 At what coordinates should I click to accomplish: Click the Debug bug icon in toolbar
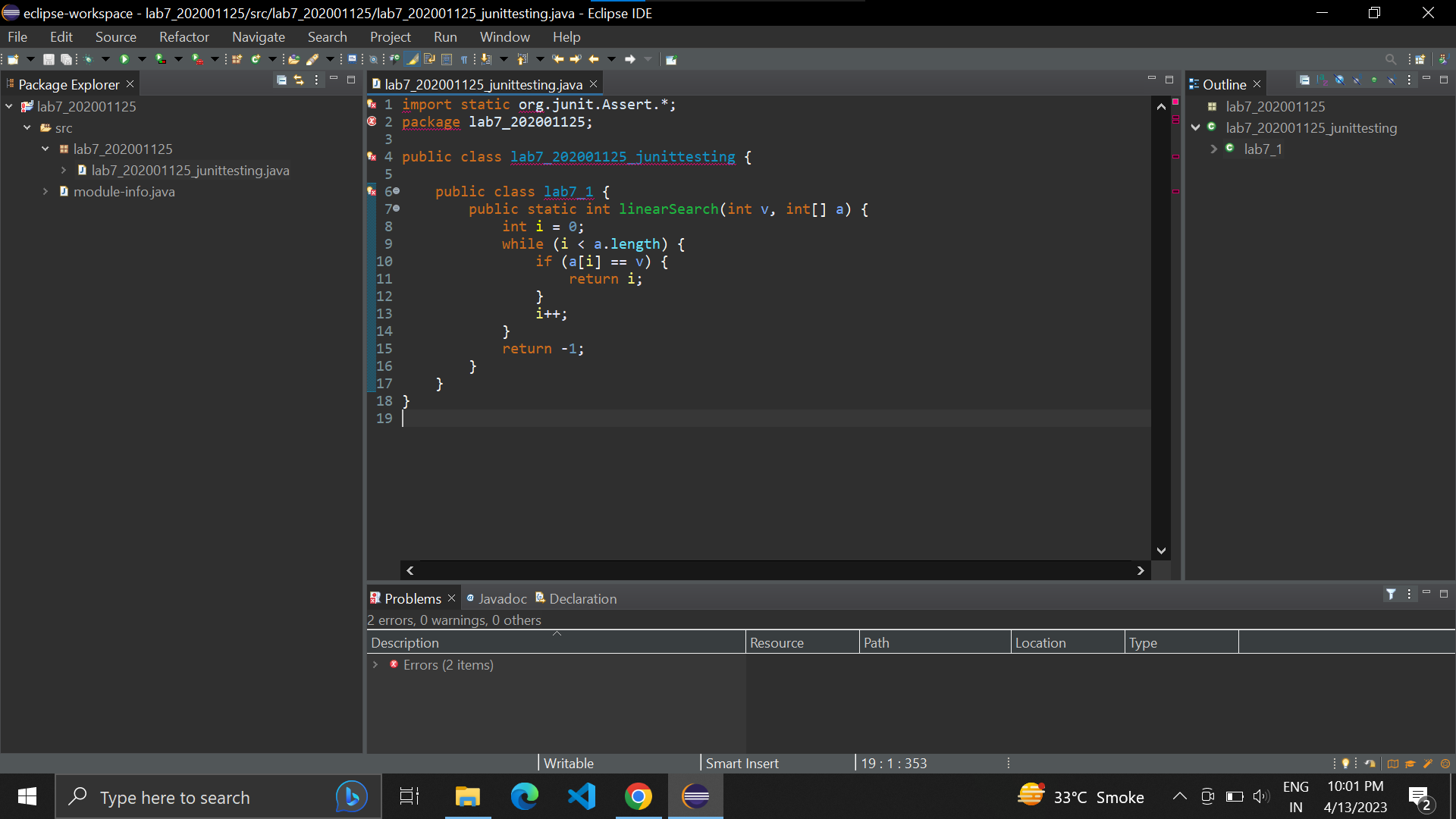pyautogui.click(x=89, y=59)
